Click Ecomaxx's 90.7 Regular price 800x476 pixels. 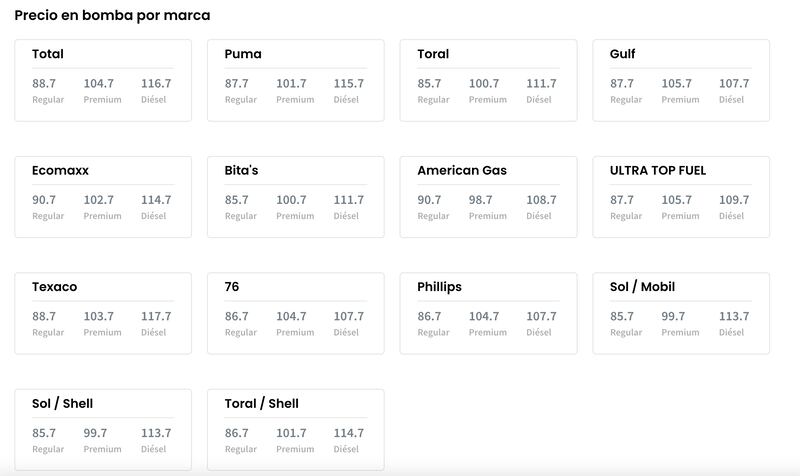(x=44, y=200)
